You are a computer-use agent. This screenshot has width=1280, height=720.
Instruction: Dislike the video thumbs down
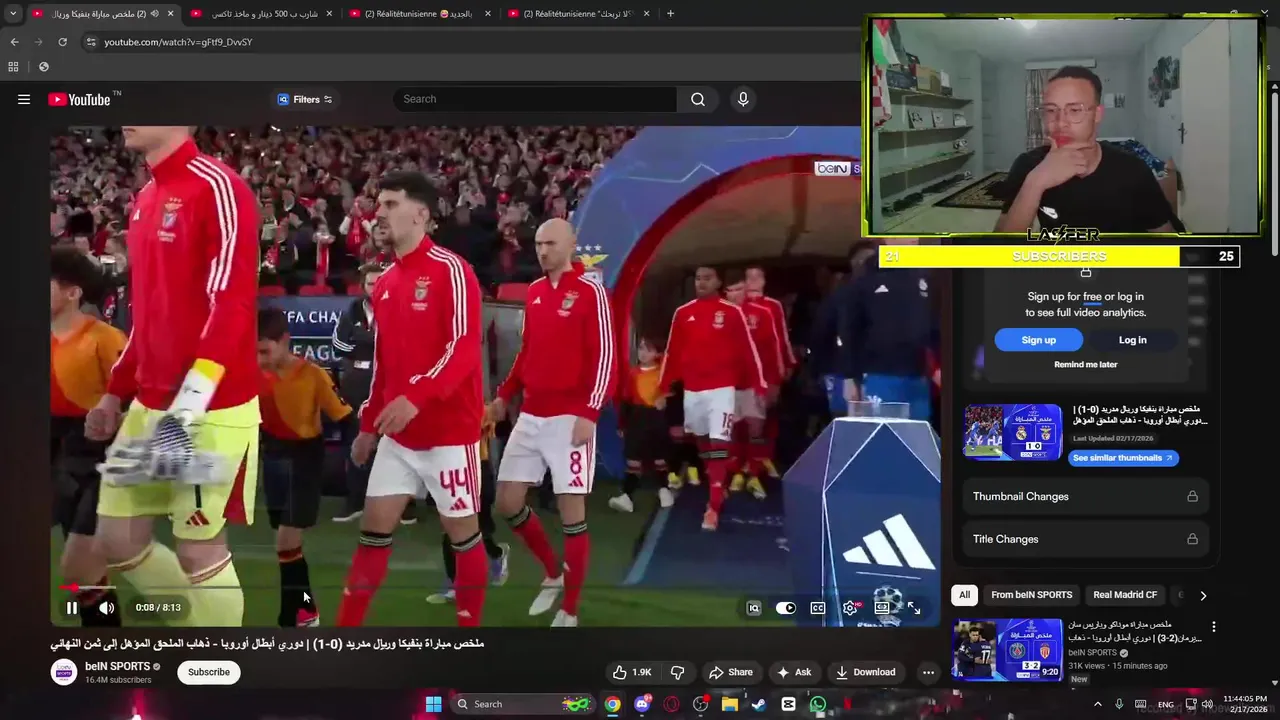(677, 672)
